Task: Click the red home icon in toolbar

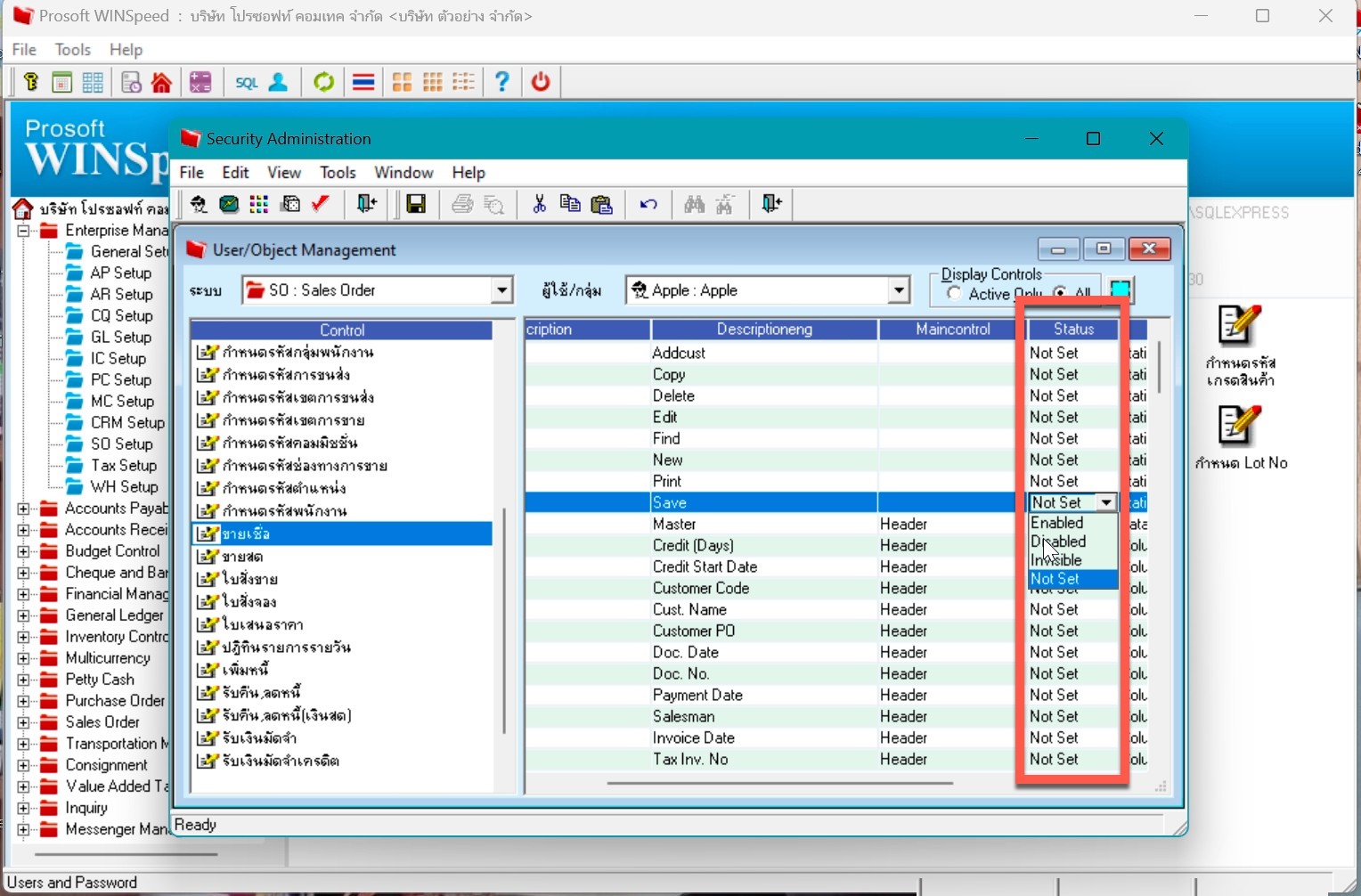Action: [161, 82]
